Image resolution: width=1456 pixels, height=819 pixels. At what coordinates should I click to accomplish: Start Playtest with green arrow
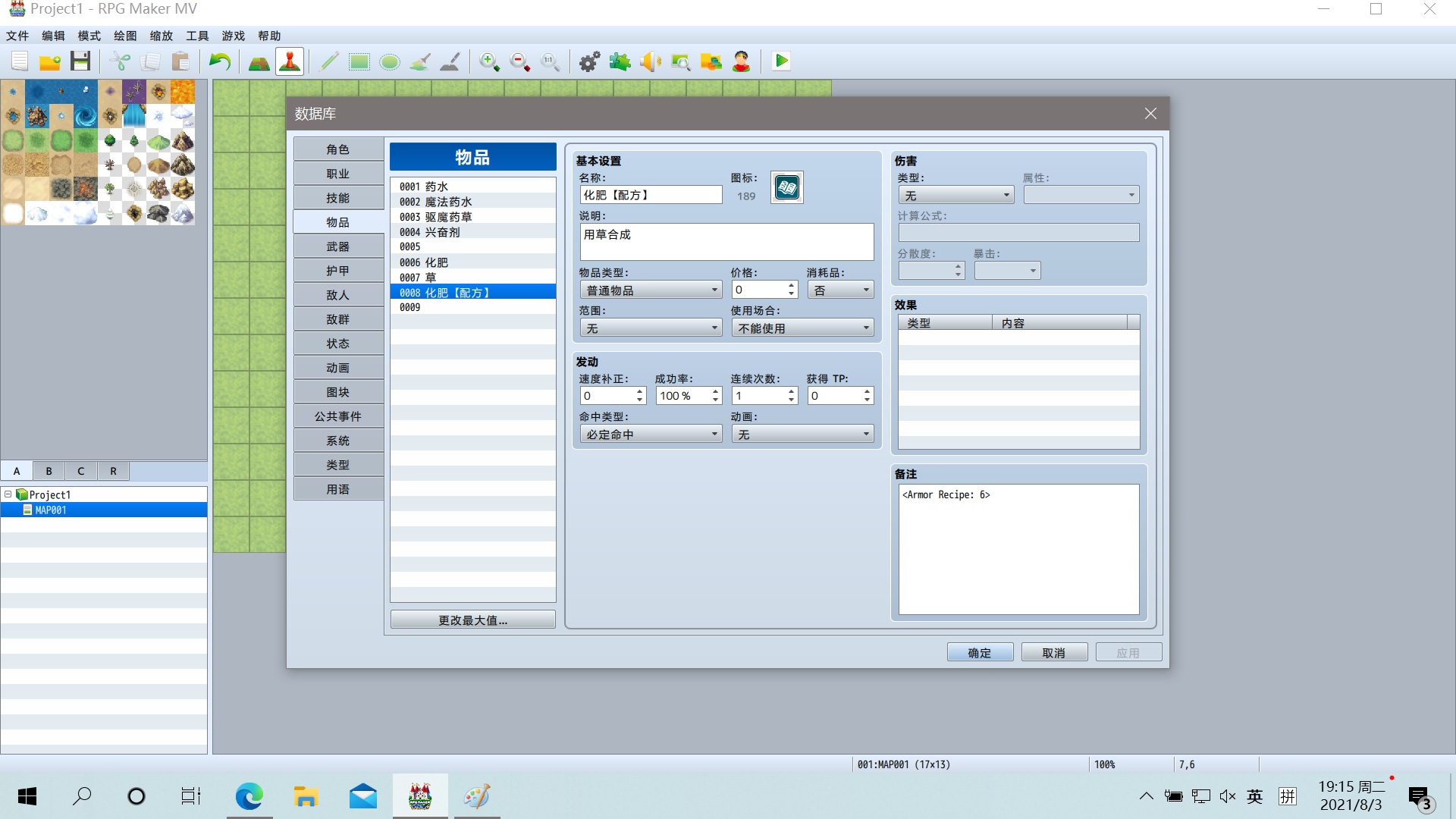[781, 61]
